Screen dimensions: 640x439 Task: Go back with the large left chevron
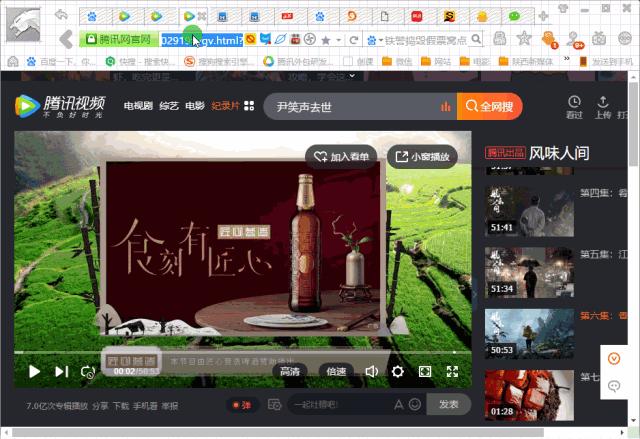(66, 40)
